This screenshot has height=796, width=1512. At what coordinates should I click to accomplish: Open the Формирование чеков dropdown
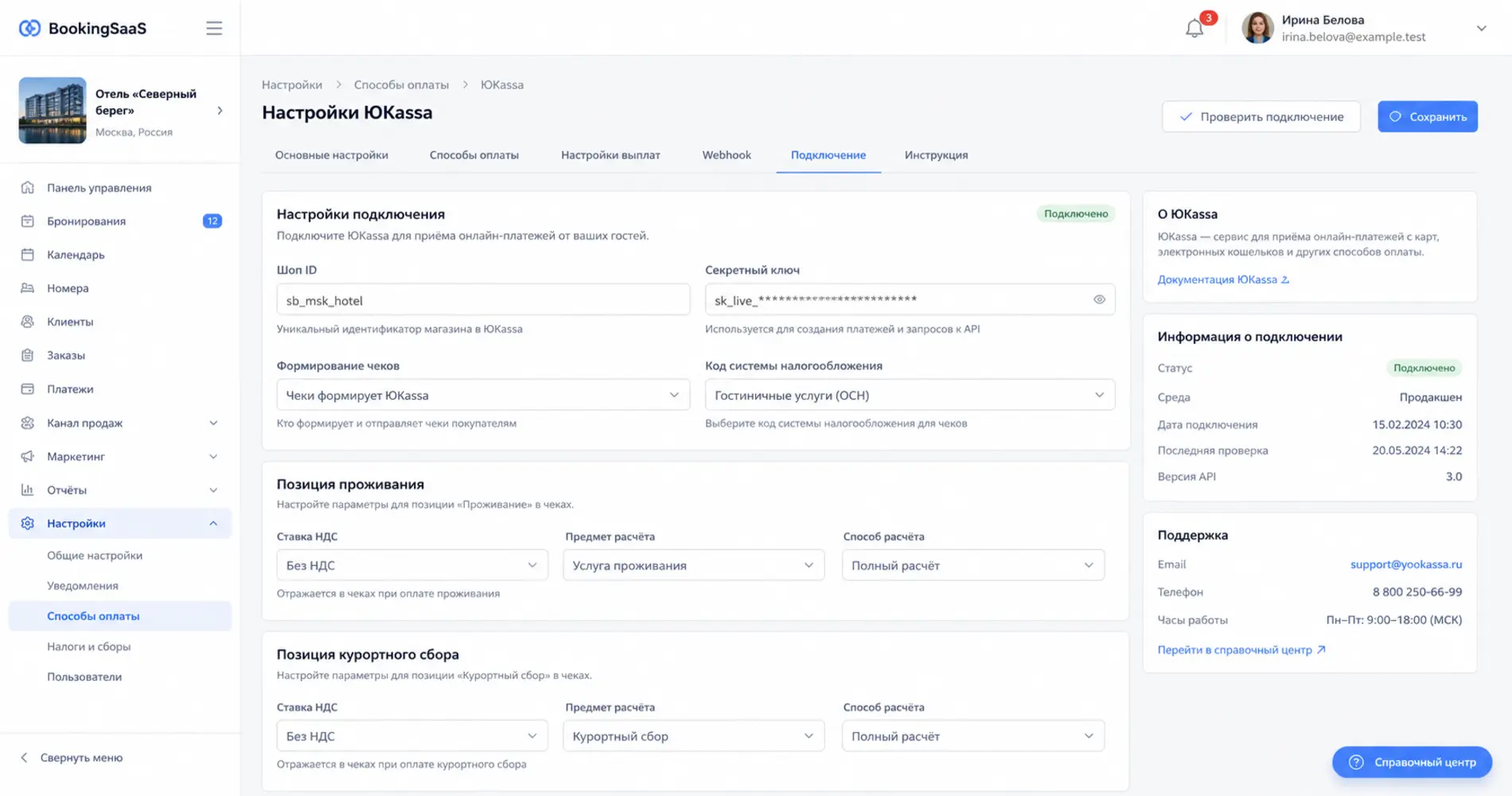click(483, 395)
